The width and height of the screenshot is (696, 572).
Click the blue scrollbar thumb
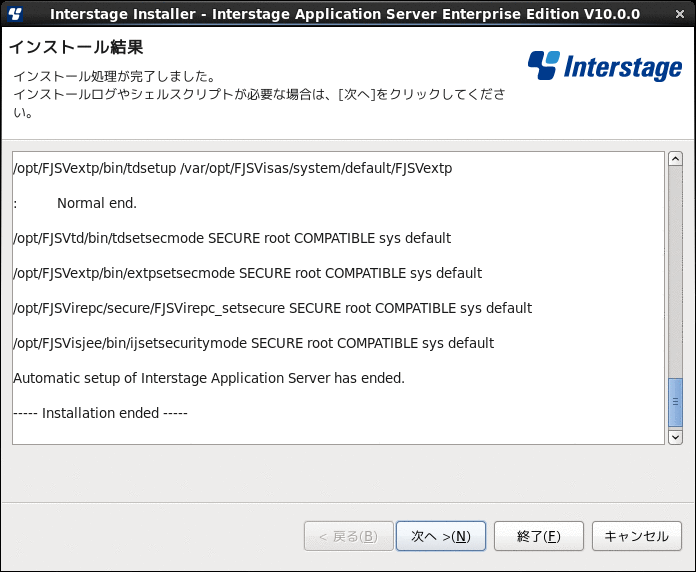675,402
